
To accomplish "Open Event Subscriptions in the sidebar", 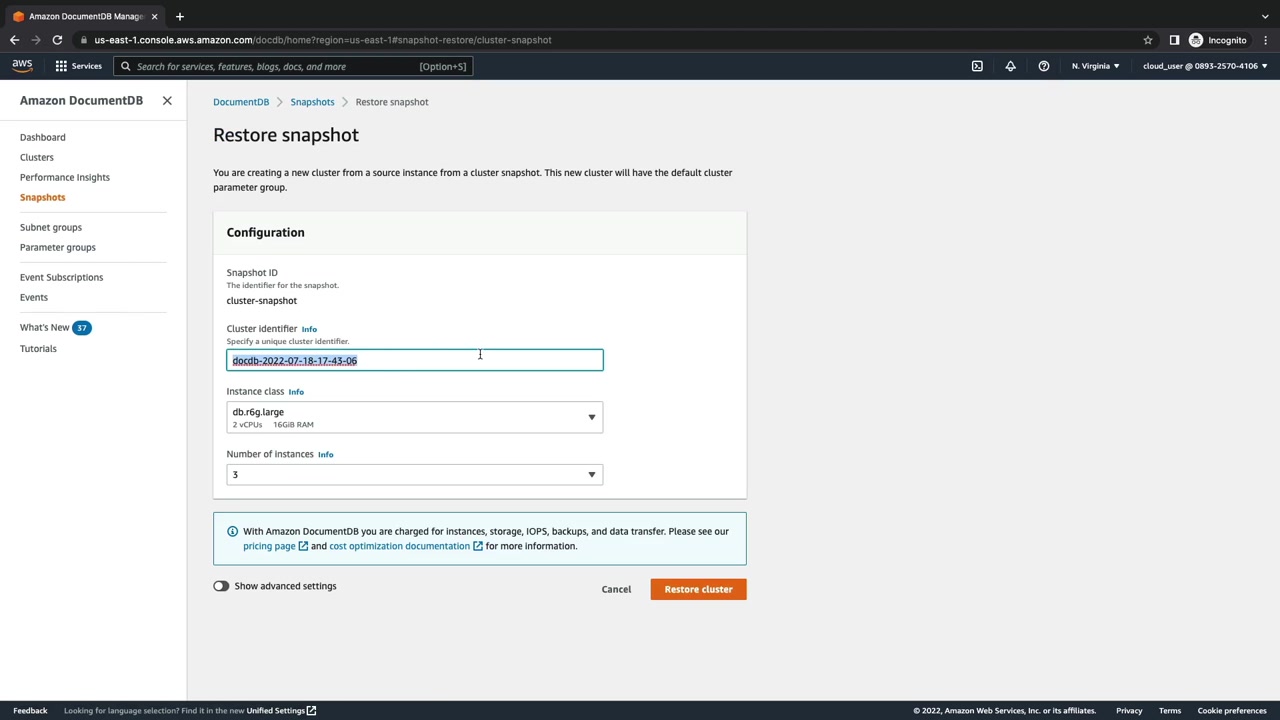I will click(x=62, y=277).
